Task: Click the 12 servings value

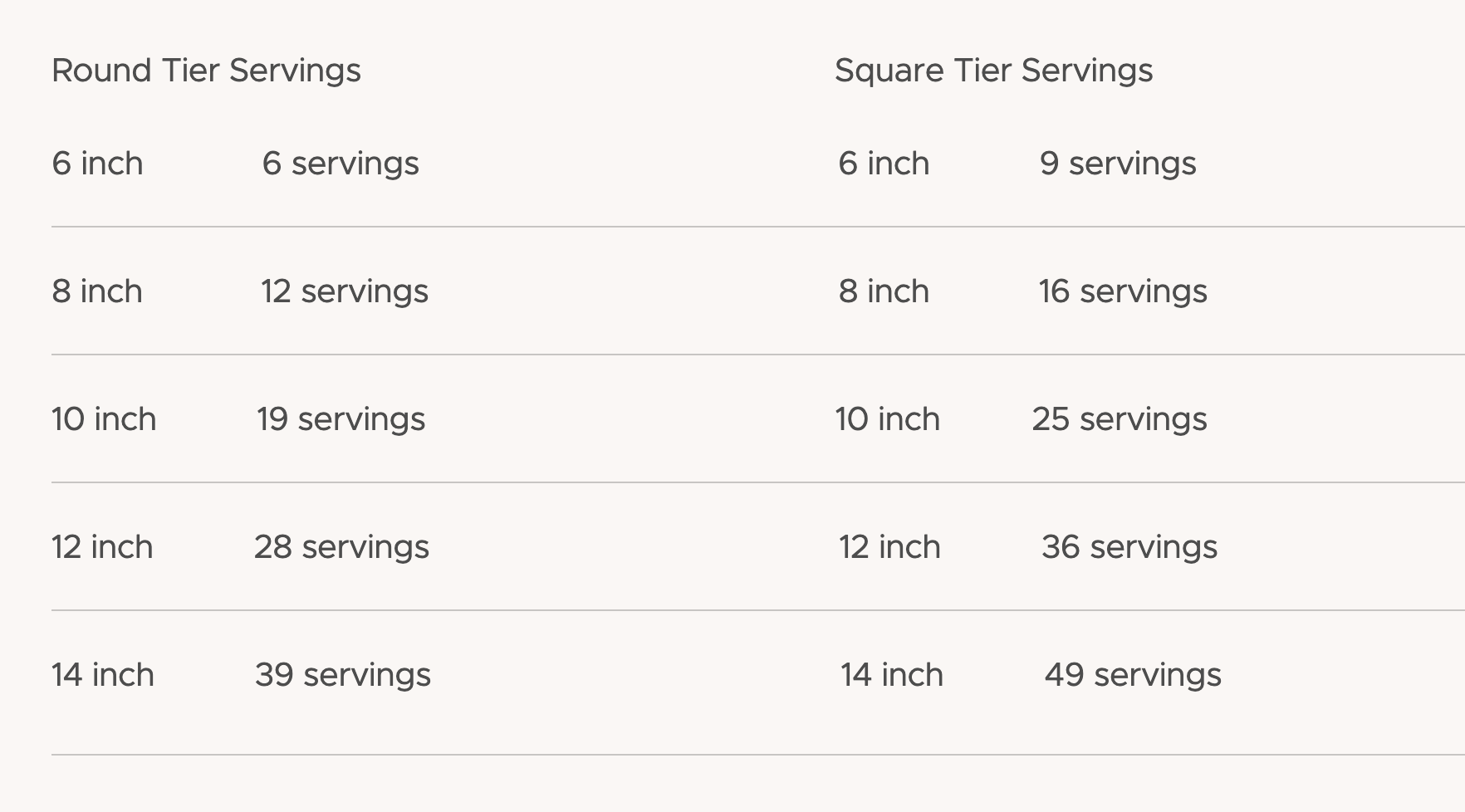Action: click(x=345, y=291)
